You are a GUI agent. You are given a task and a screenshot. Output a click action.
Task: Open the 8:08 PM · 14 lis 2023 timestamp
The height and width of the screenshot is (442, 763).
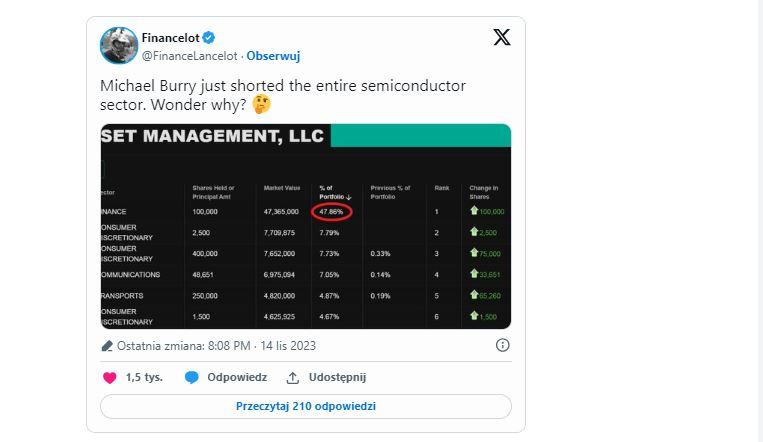coord(262,346)
